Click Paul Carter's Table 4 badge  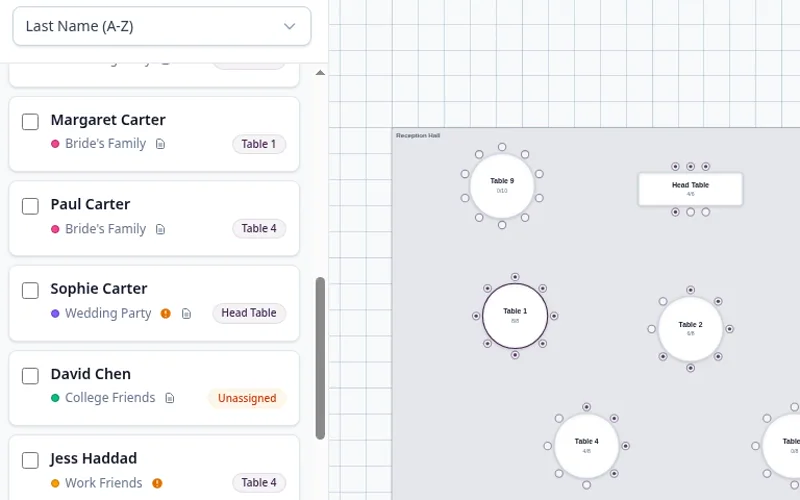pos(259,229)
